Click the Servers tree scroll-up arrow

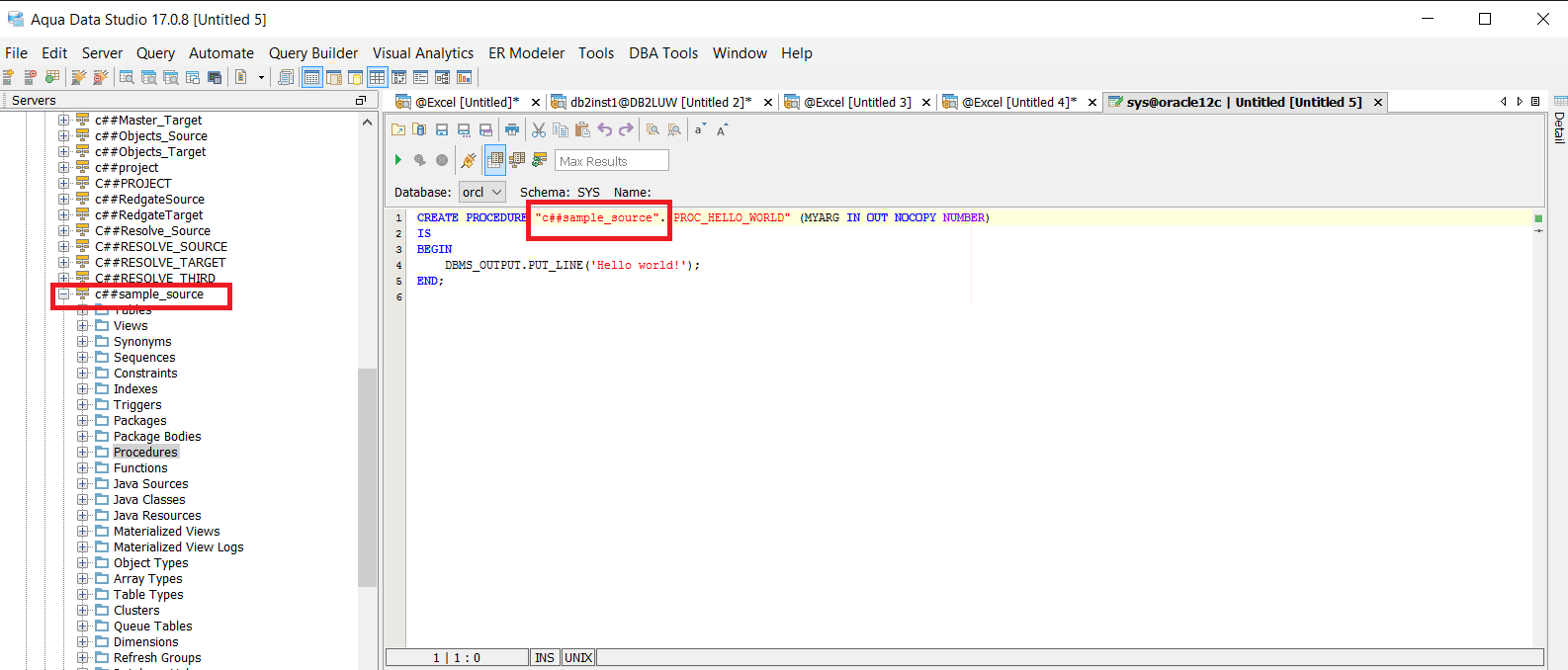(367, 122)
